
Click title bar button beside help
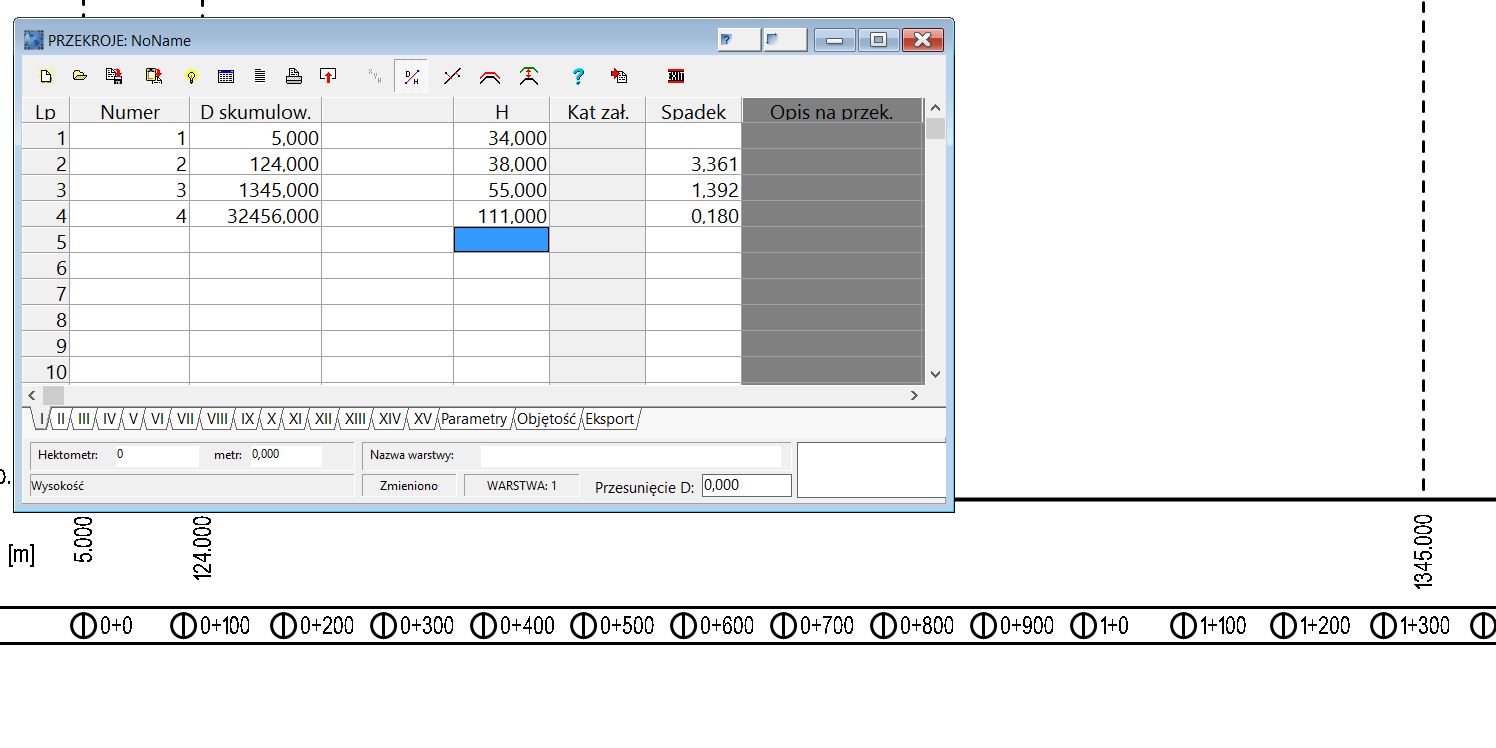coord(784,40)
